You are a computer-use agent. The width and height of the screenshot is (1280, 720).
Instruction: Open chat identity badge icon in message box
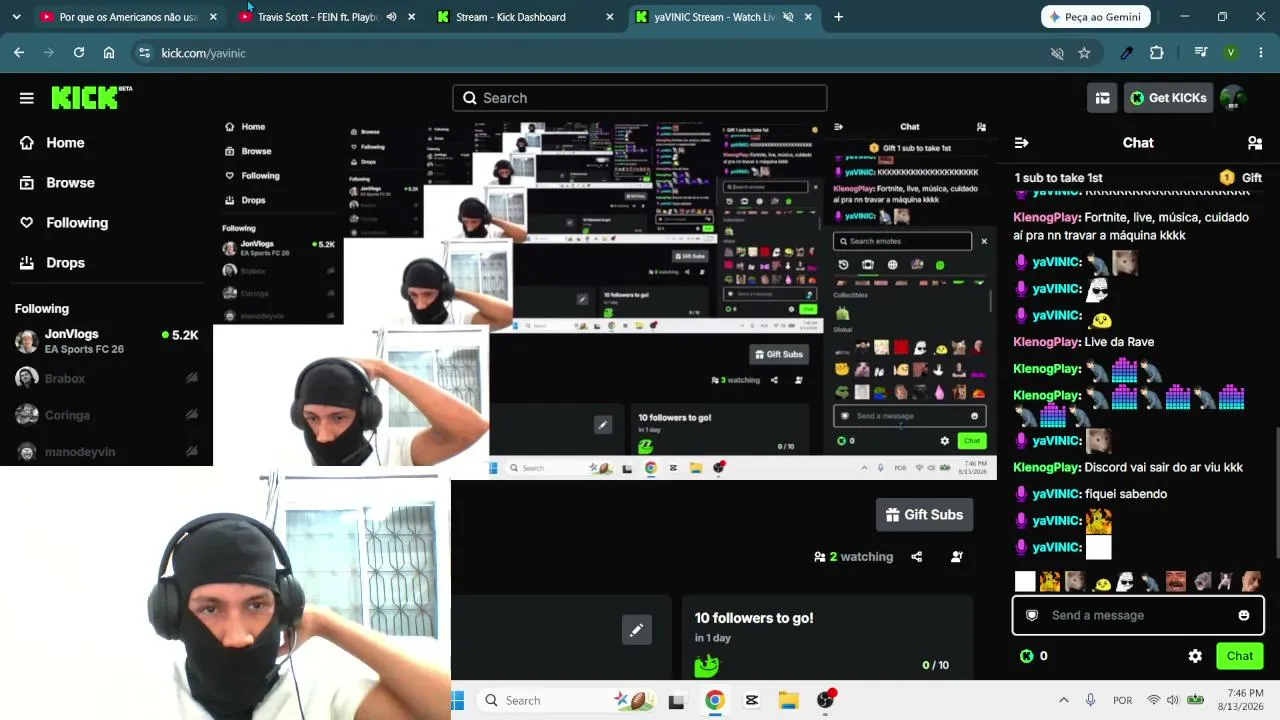[x=1032, y=615]
